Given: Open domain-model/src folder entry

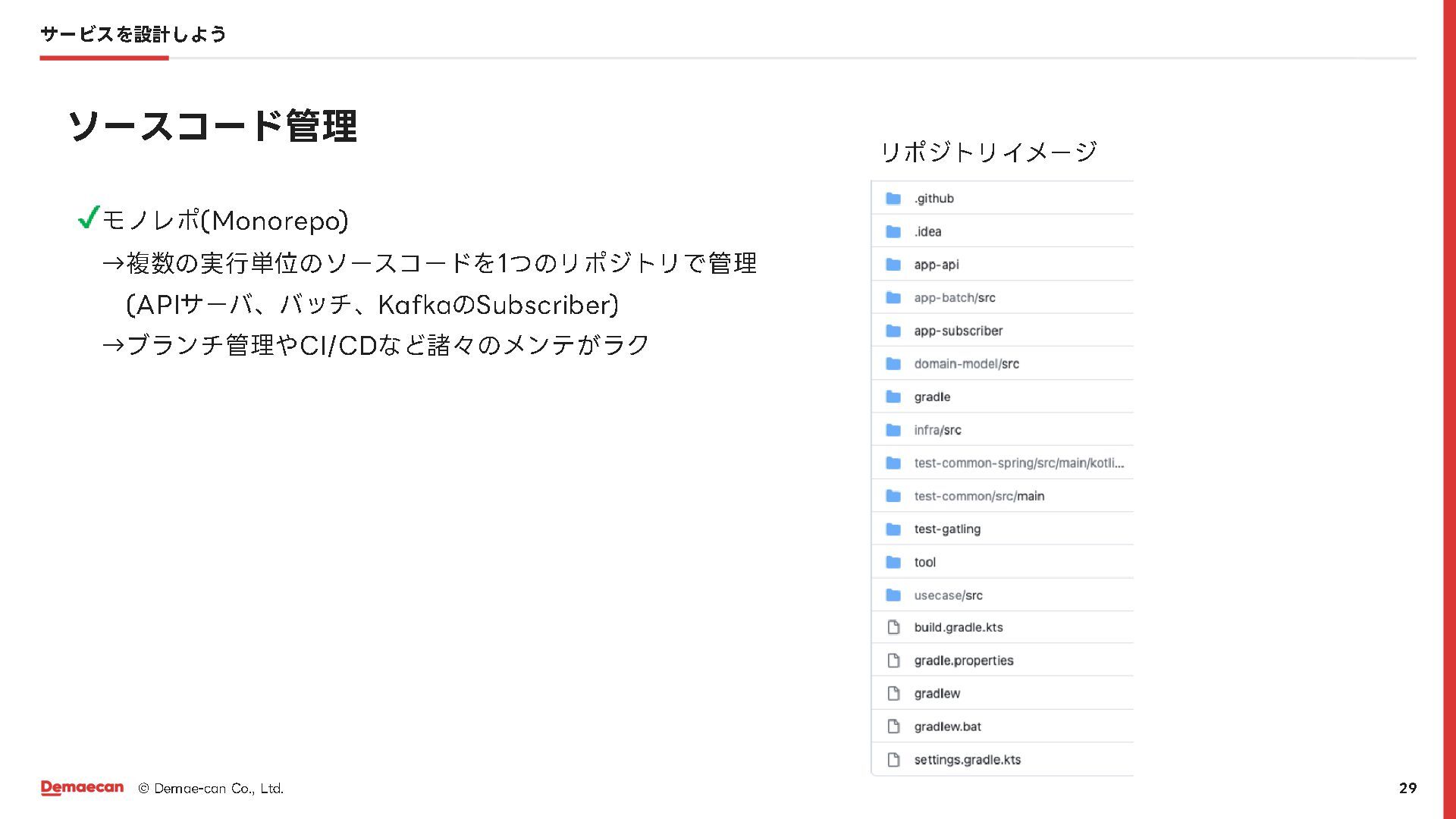Looking at the screenshot, I should click(966, 364).
